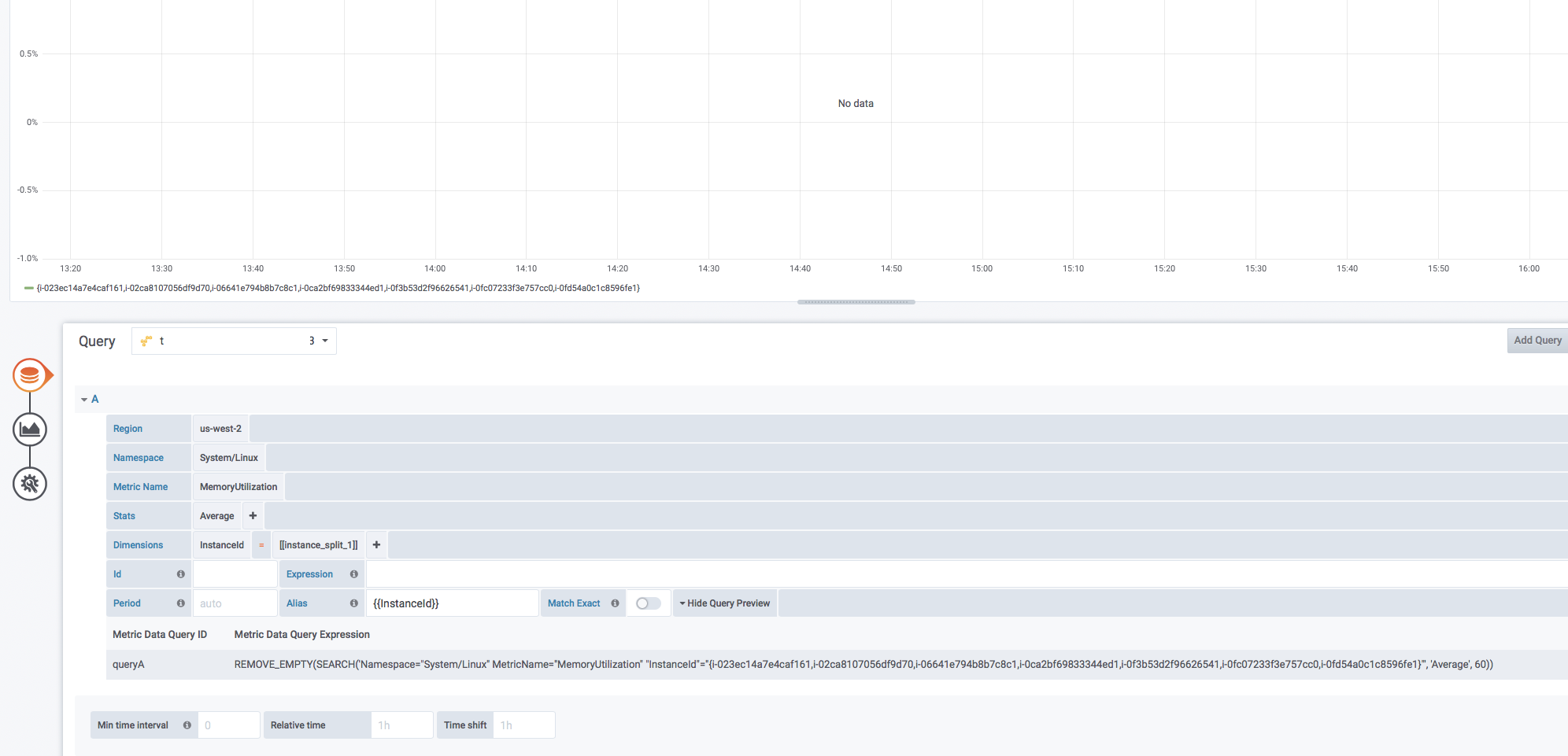View the Period info tooltip icon

point(182,603)
